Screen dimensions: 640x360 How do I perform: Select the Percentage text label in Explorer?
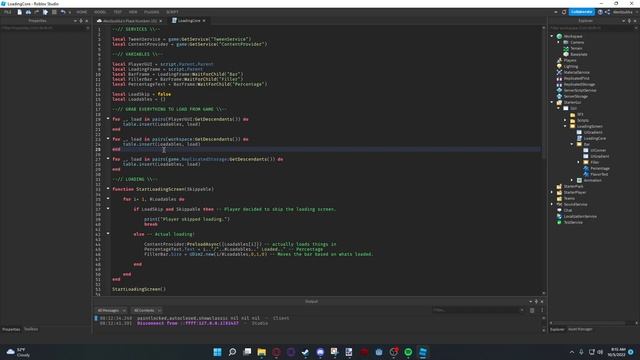pos(600,168)
